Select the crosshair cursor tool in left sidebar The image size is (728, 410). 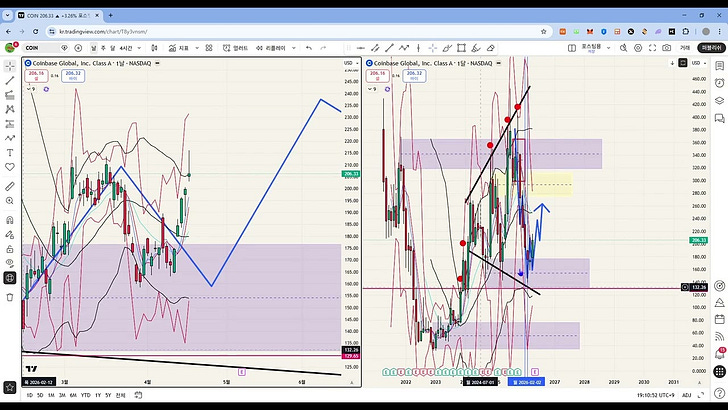[10, 66]
